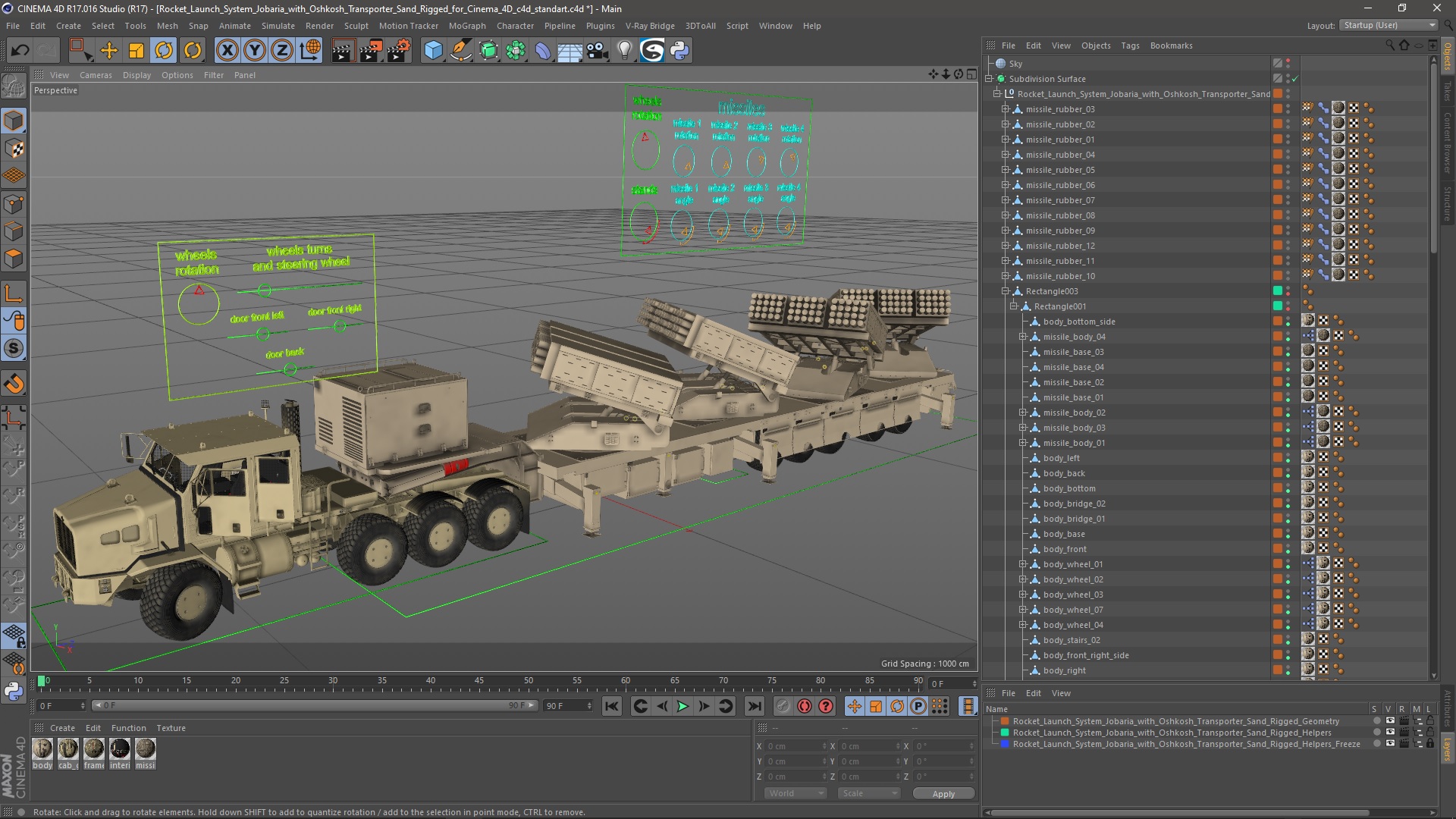The image size is (1456, 819).
Task: Click the timeline preview range slider
Action: point(315,706)
